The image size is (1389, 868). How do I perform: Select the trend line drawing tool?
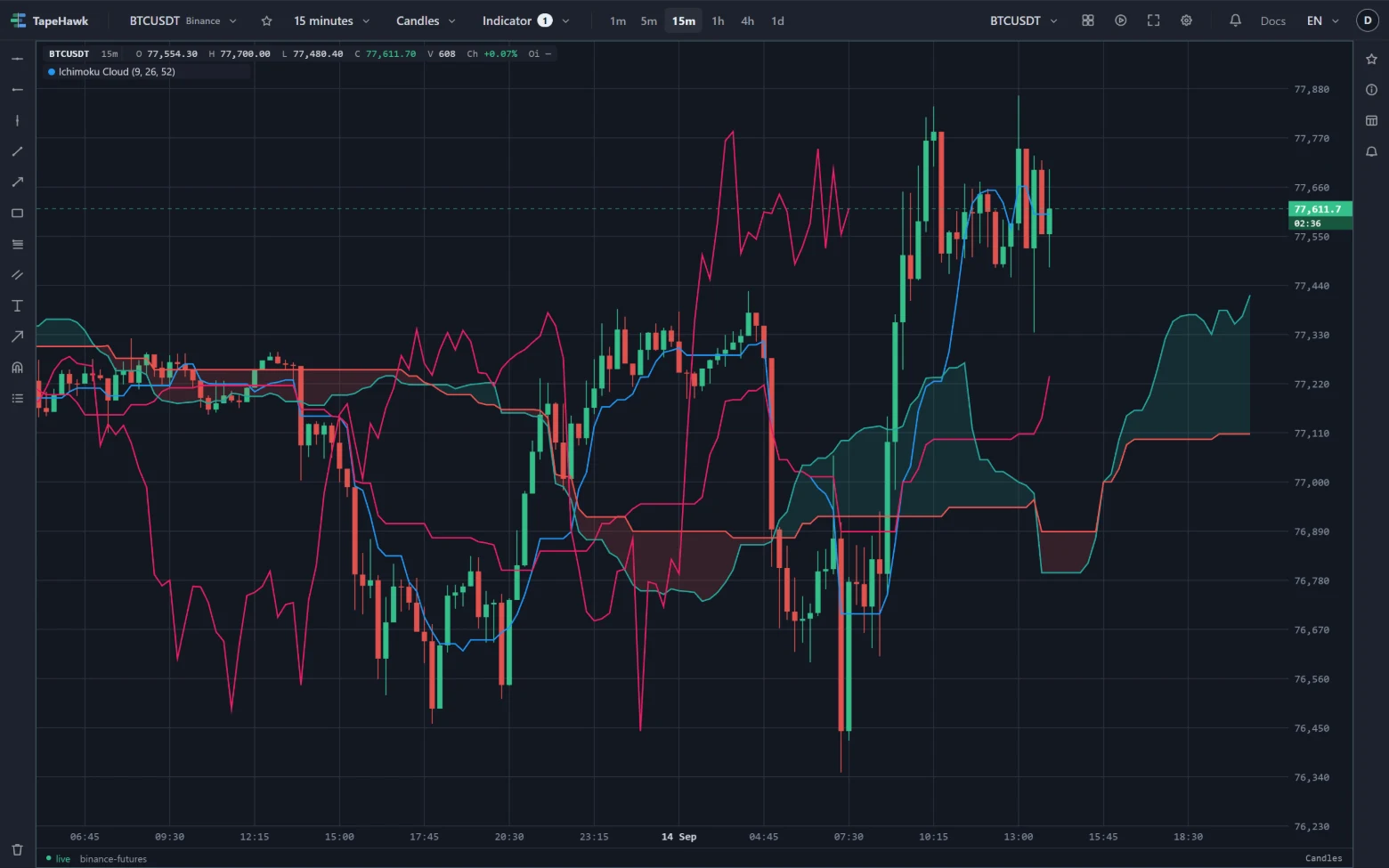tap(17, 151)
